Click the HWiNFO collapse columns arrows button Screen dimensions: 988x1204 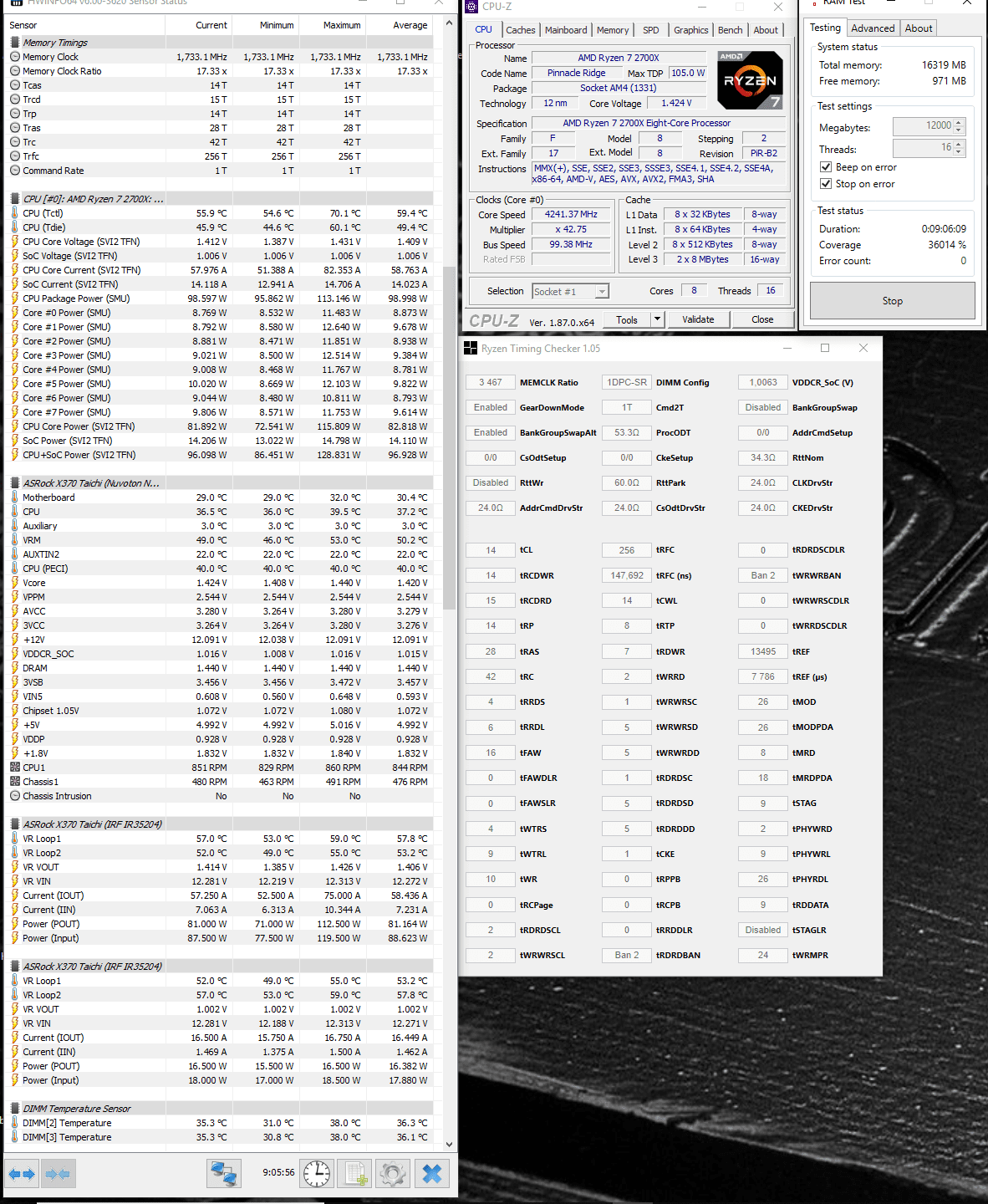[x=59, y=1174]
